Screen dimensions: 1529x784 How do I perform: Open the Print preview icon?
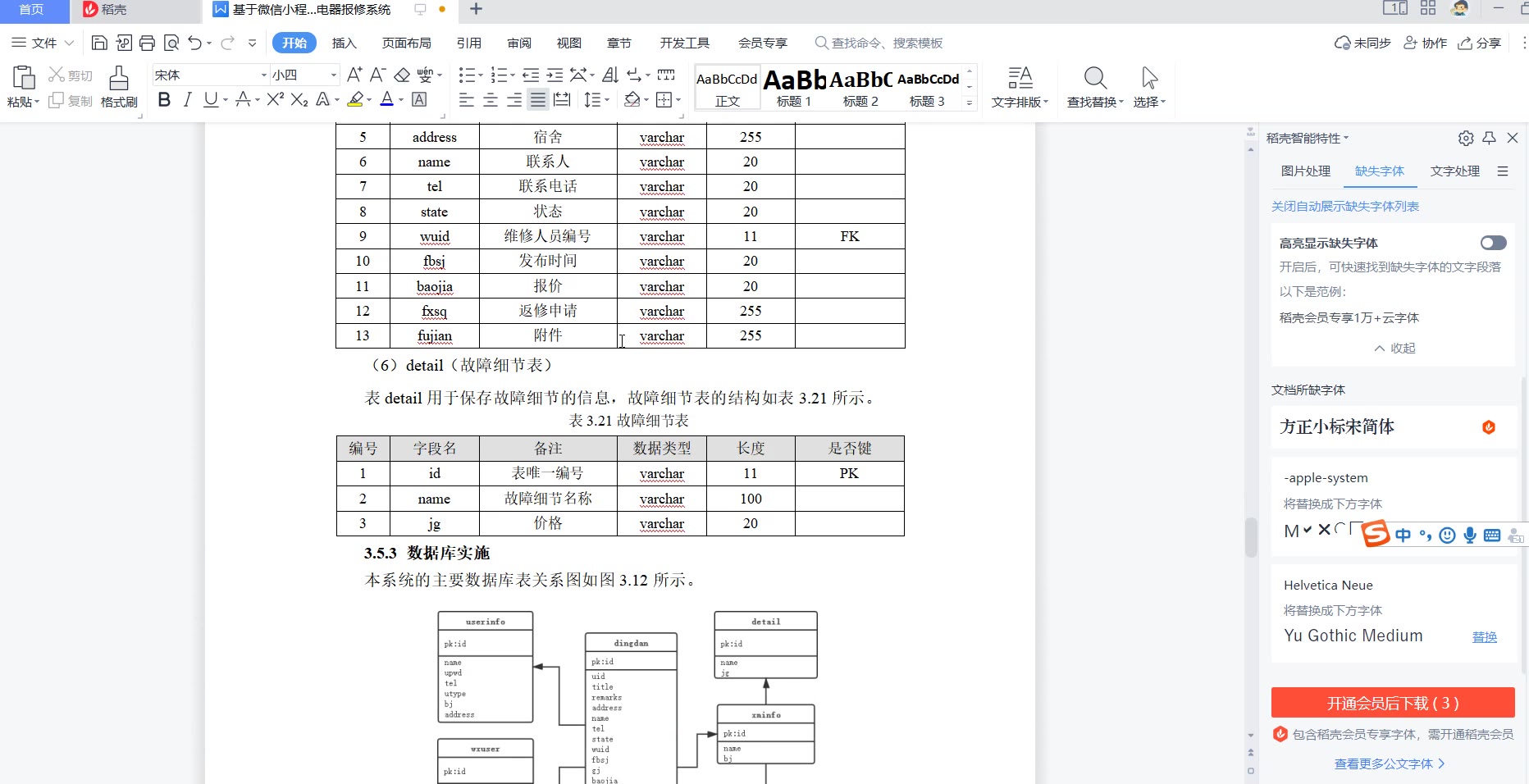point(171,43)
